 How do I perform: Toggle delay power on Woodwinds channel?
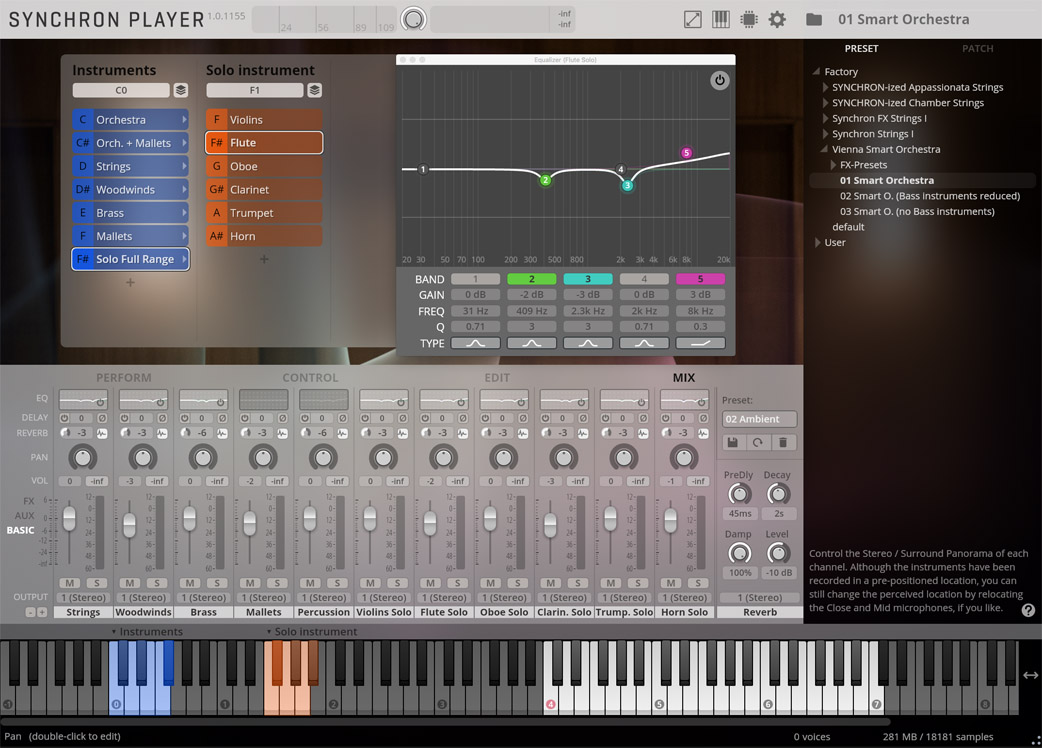coord(124,419)
